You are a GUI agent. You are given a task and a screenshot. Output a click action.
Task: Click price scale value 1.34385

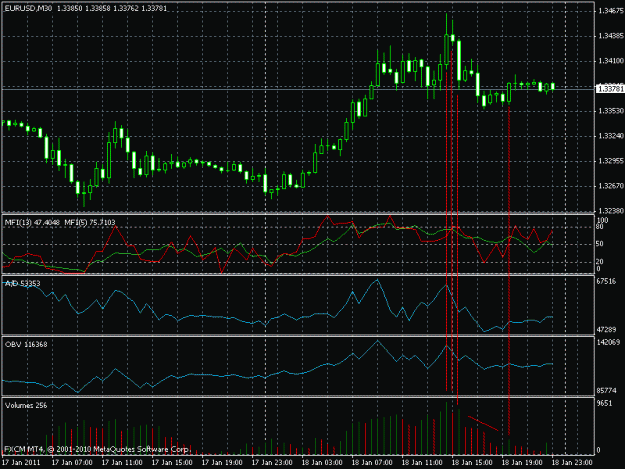coord(611,36)
